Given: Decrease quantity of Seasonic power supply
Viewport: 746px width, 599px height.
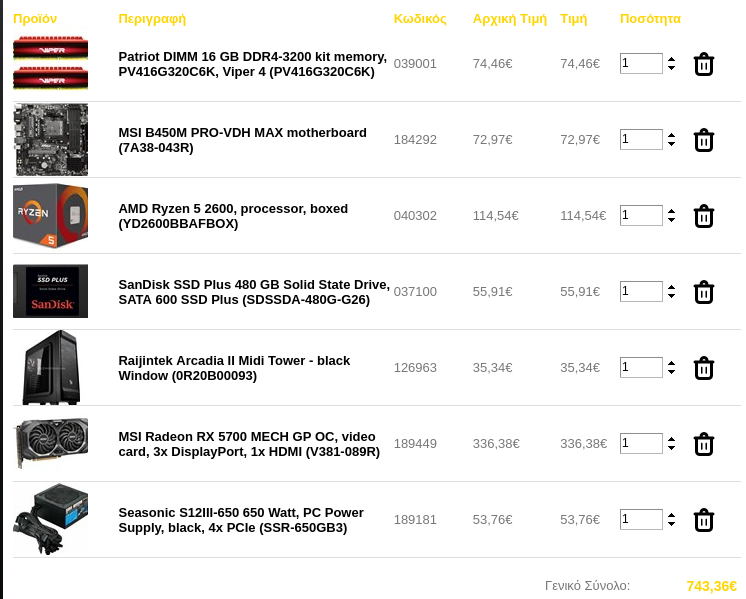Looking at the screenshot, I should 671,523.
